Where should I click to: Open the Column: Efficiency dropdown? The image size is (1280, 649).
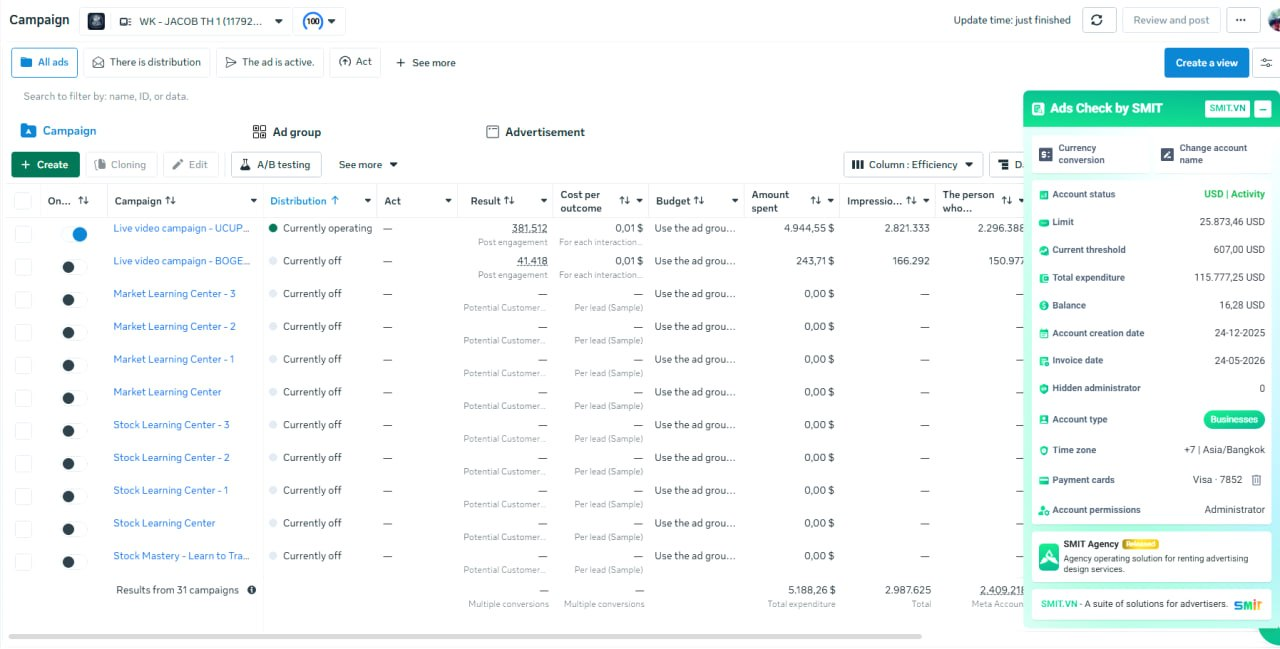[x=913, y=165]
